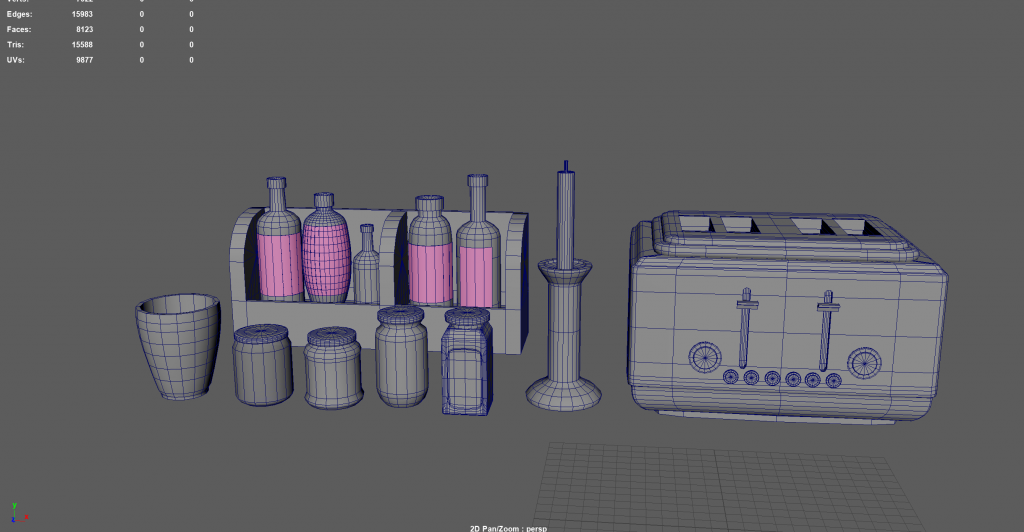The height and width of the screenshot is (532, 1024).
Task: Select the small unlabeled bottle in the rack
Action: [366, 264]
